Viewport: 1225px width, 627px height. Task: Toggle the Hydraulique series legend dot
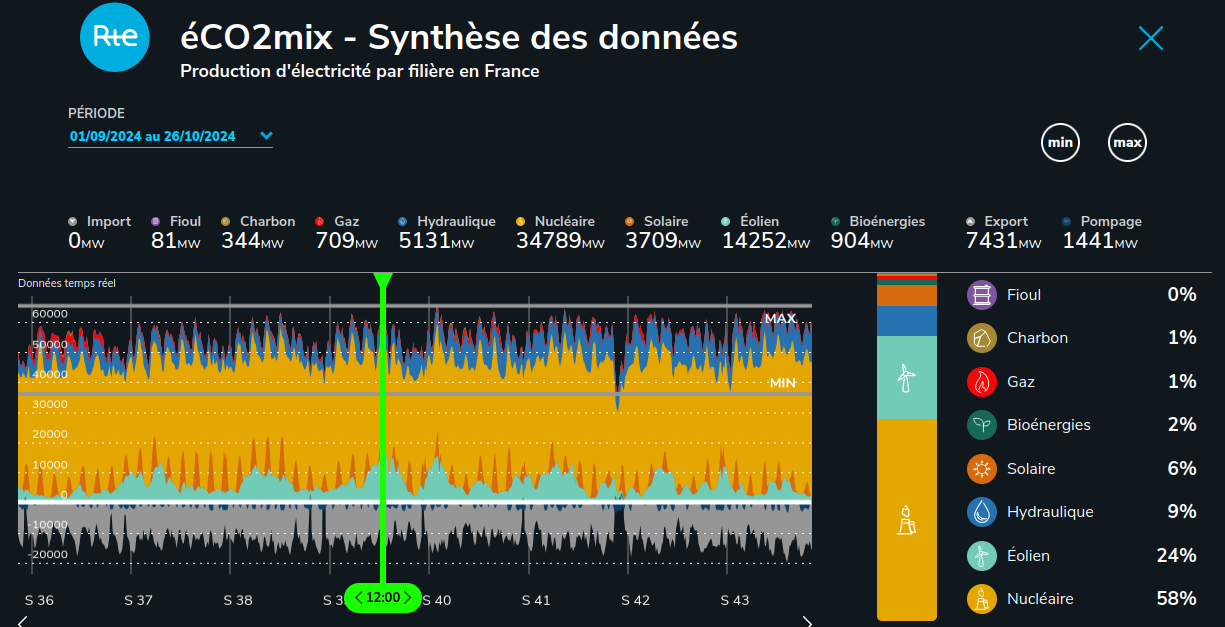coord(402,221)
